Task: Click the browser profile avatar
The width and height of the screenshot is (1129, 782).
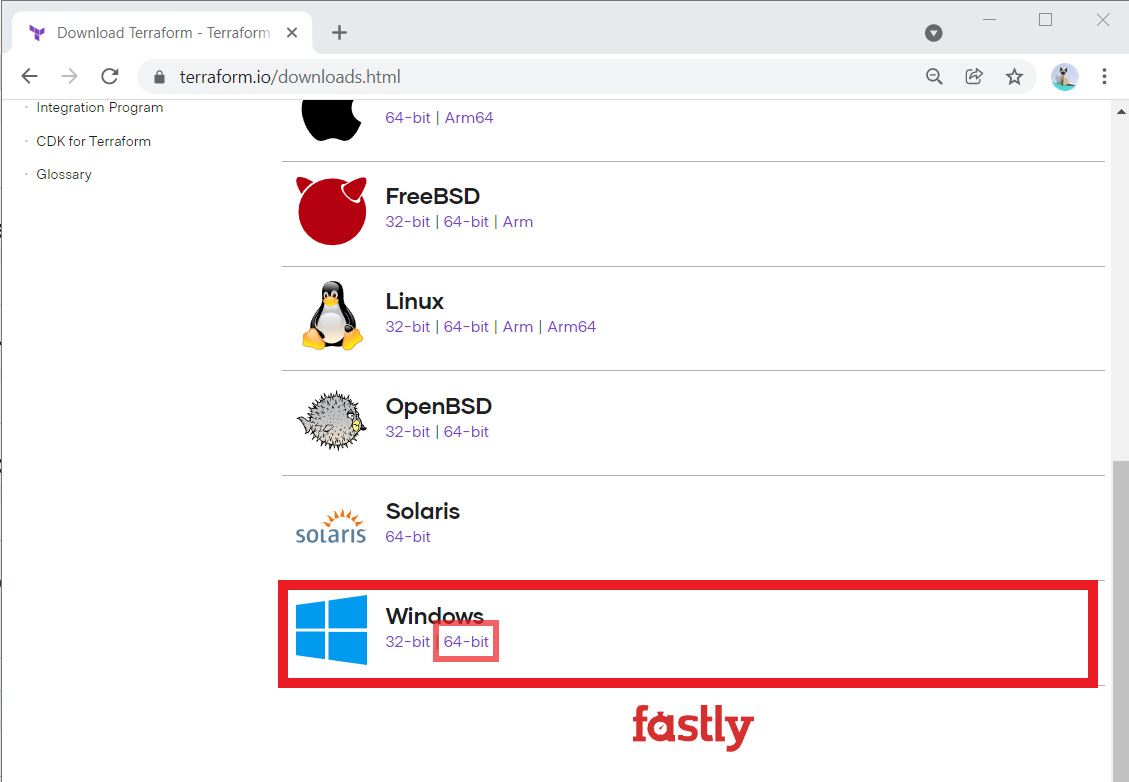Action: coord(1064,76)
